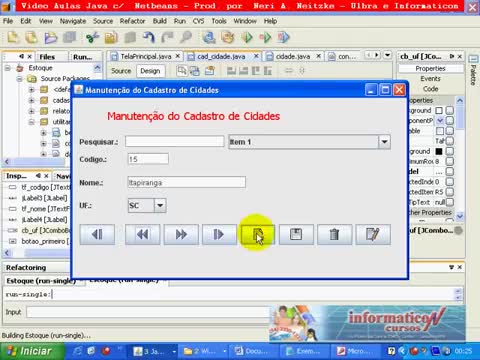Open the Iniciar start button
Screen dimensions: 480x360
click(32, 351)
